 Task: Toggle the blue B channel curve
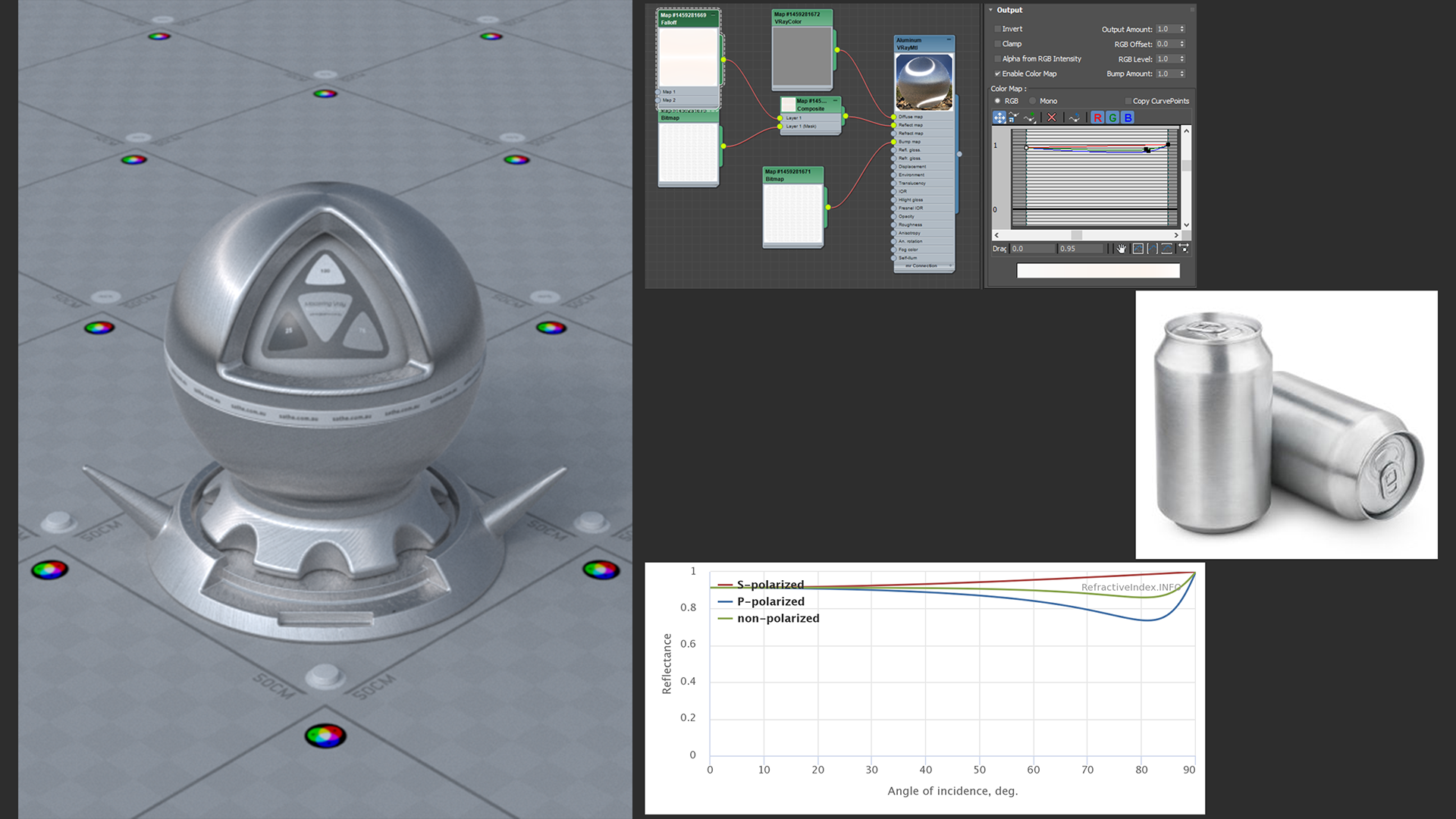[1128, 118]
